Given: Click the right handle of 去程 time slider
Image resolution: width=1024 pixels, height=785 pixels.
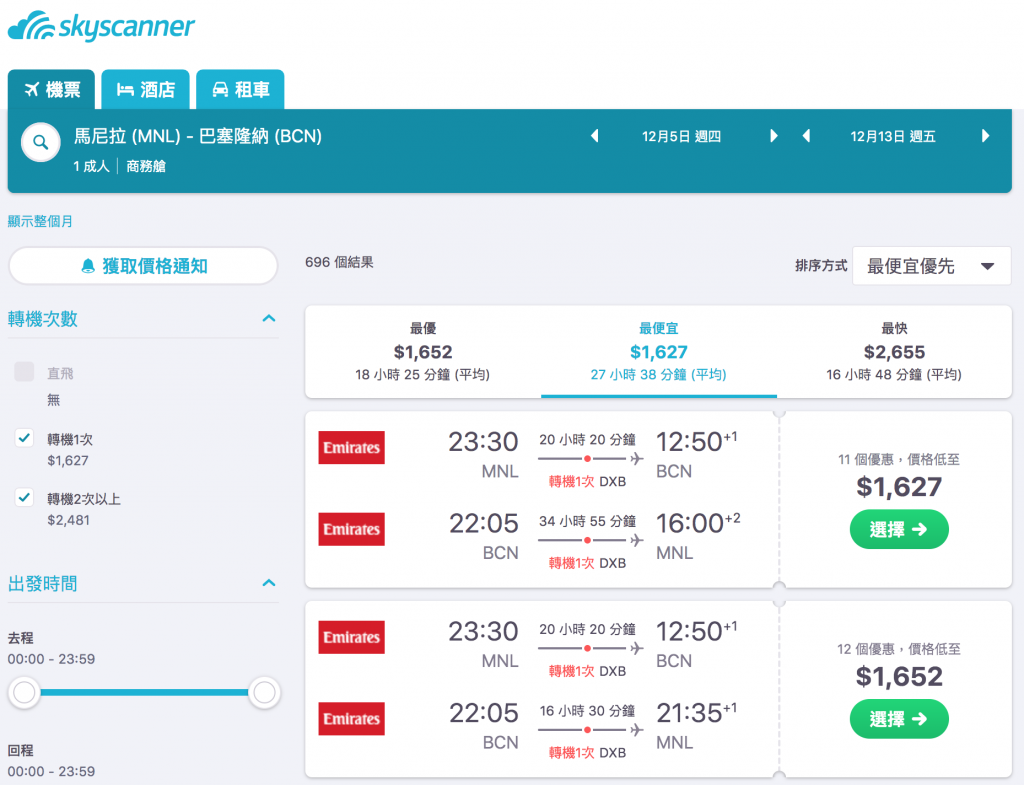Looking at the screenshot, I should [264, 692].
